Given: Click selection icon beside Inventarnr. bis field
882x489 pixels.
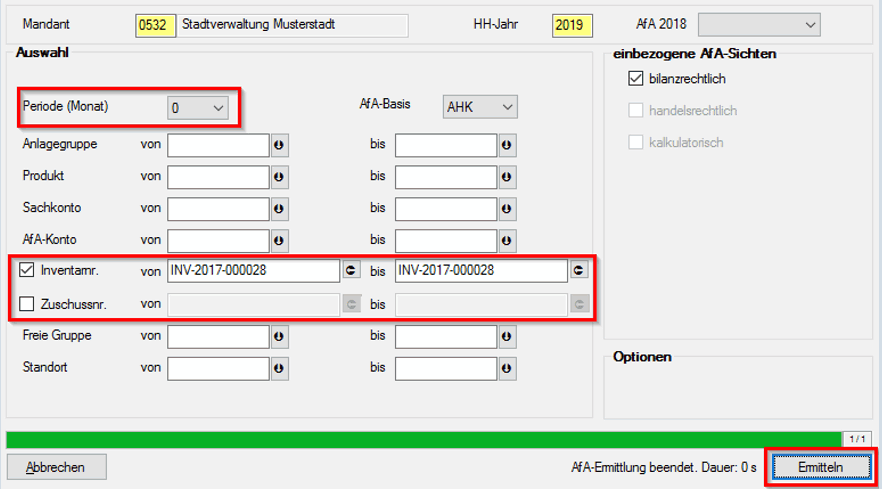Looking at the screenshot, I should point(579,271).
